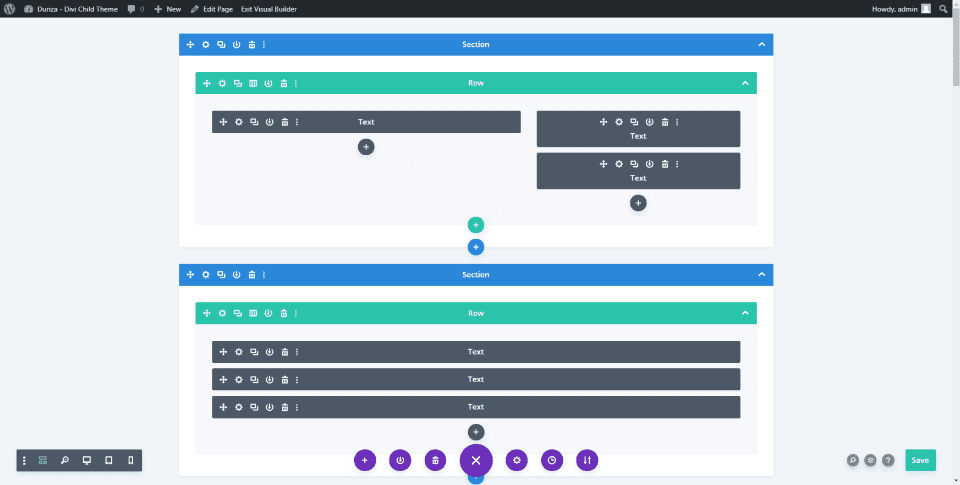Delete the left Text module in first row
This screenshot has height=485, width=960.
pyautogui.click(x=285, y=122)
